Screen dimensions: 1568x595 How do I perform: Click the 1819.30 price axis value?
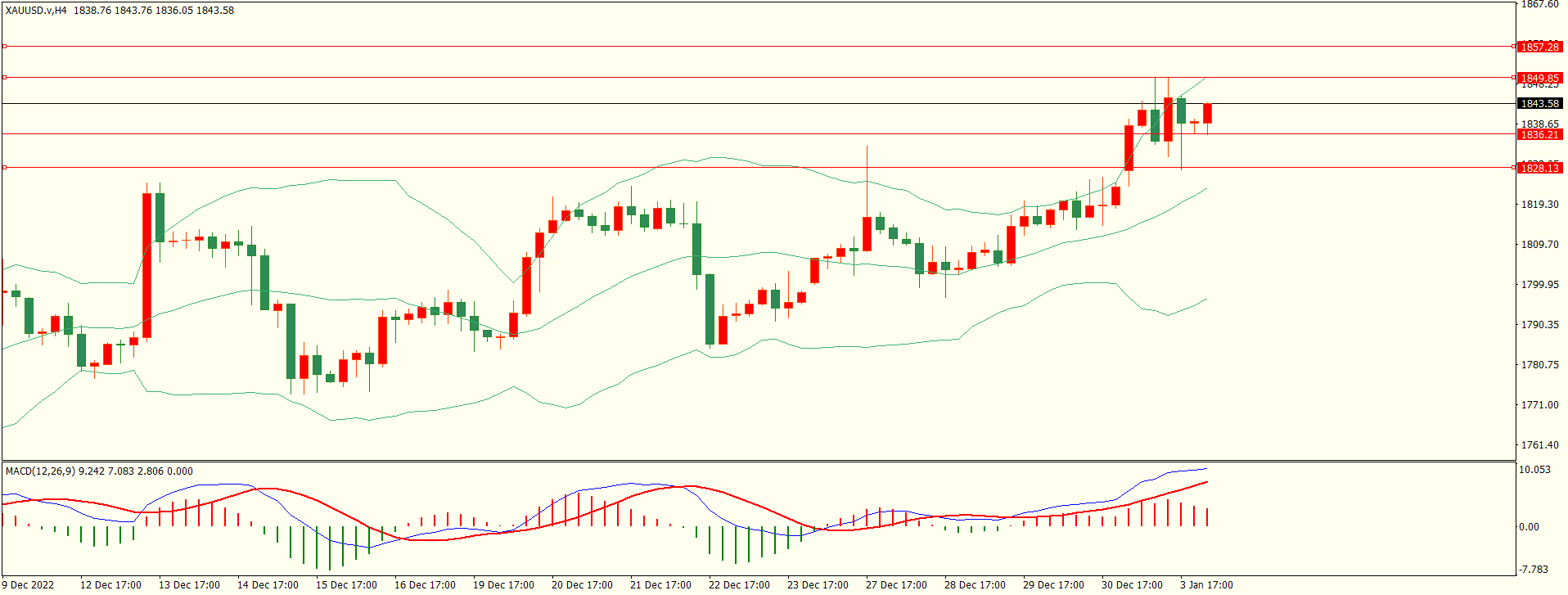[1539, 205]
